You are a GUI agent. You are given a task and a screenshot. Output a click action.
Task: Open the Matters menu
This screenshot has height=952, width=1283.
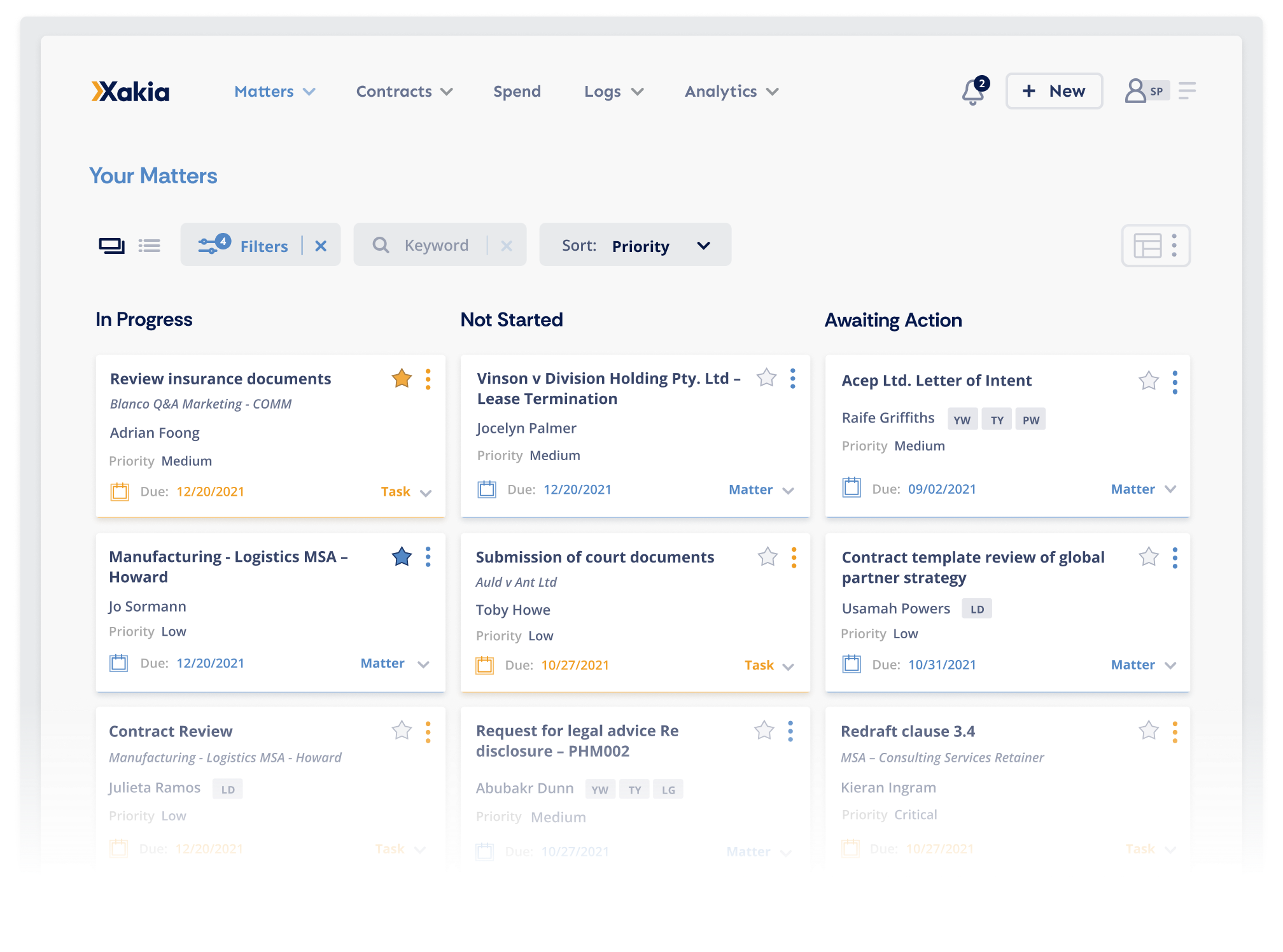275,92
